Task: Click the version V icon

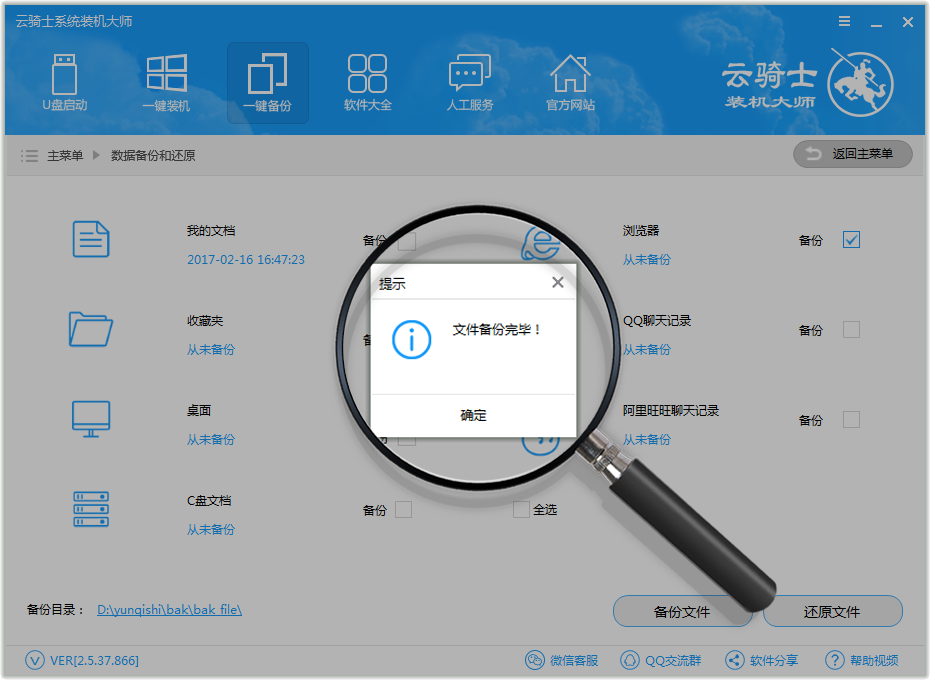Action: click(35, 660)
